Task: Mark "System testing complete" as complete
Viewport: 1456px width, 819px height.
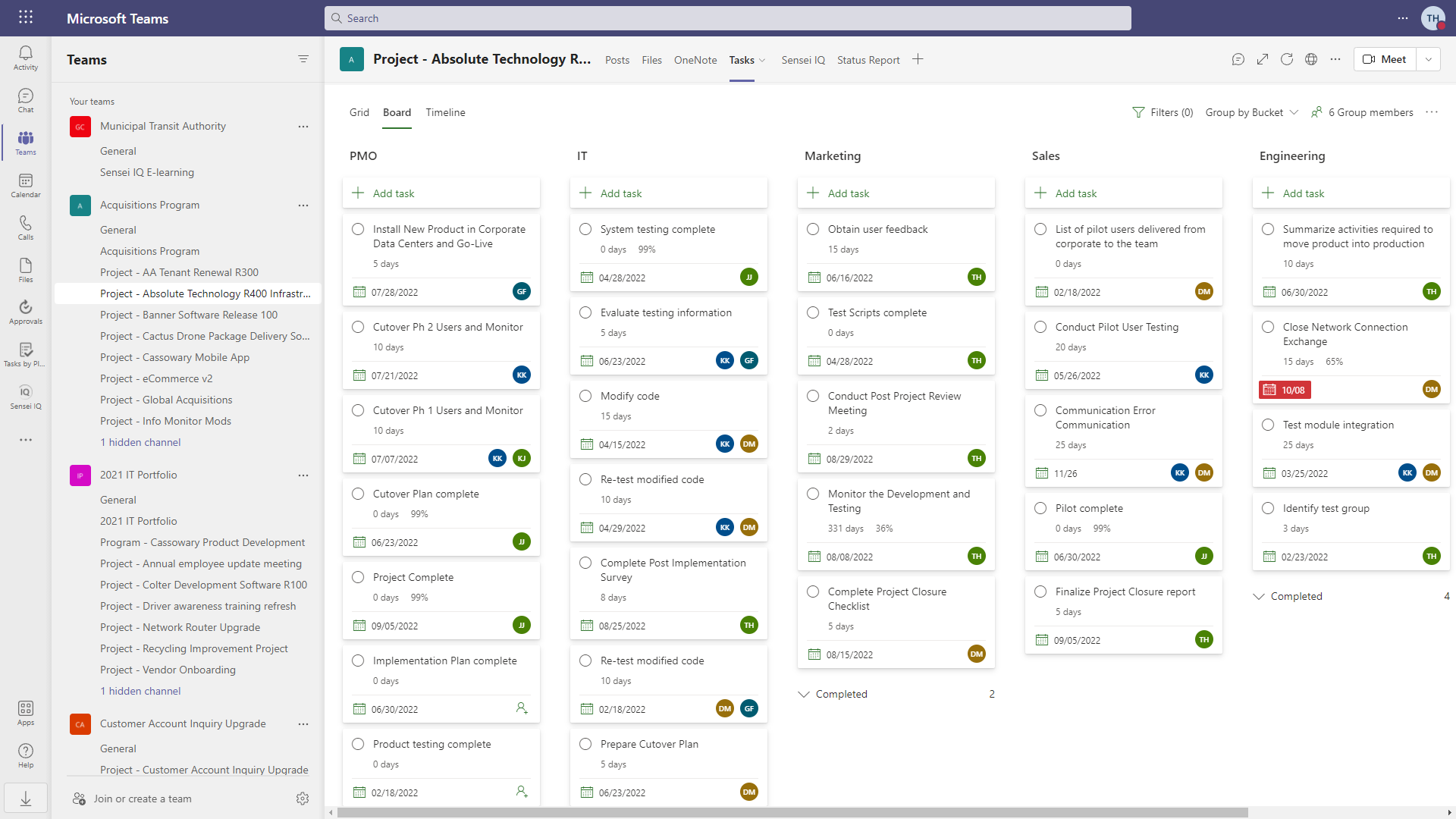Action: 585,229
